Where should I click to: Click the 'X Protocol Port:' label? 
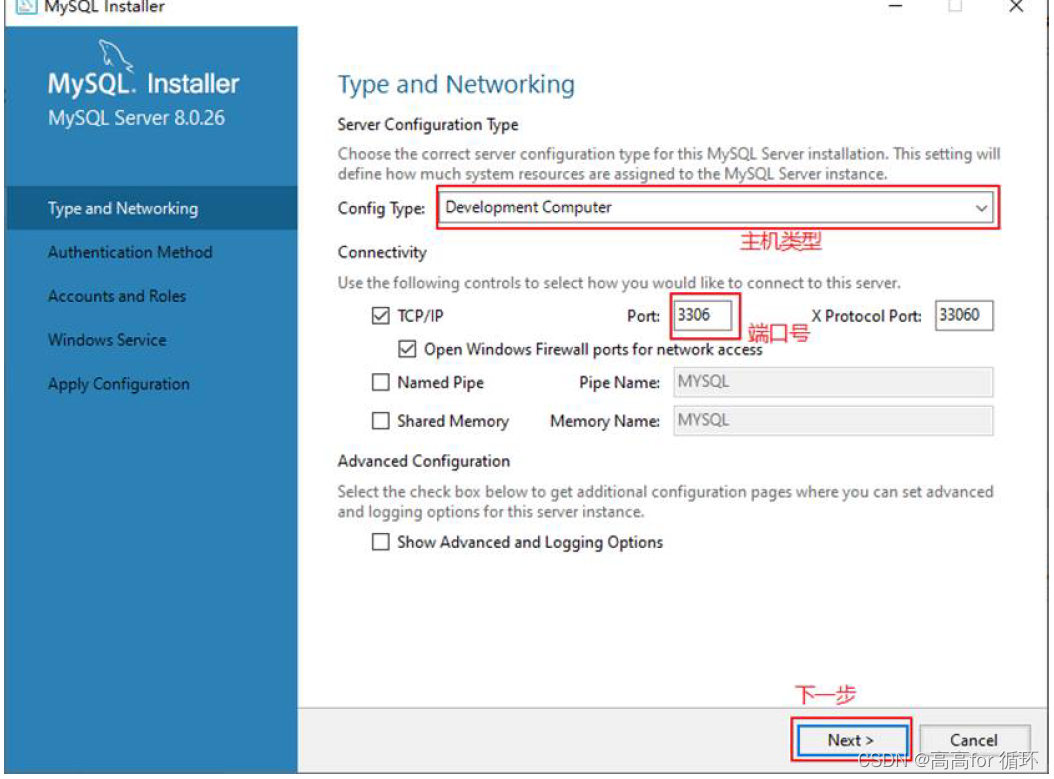pos(866,316)
